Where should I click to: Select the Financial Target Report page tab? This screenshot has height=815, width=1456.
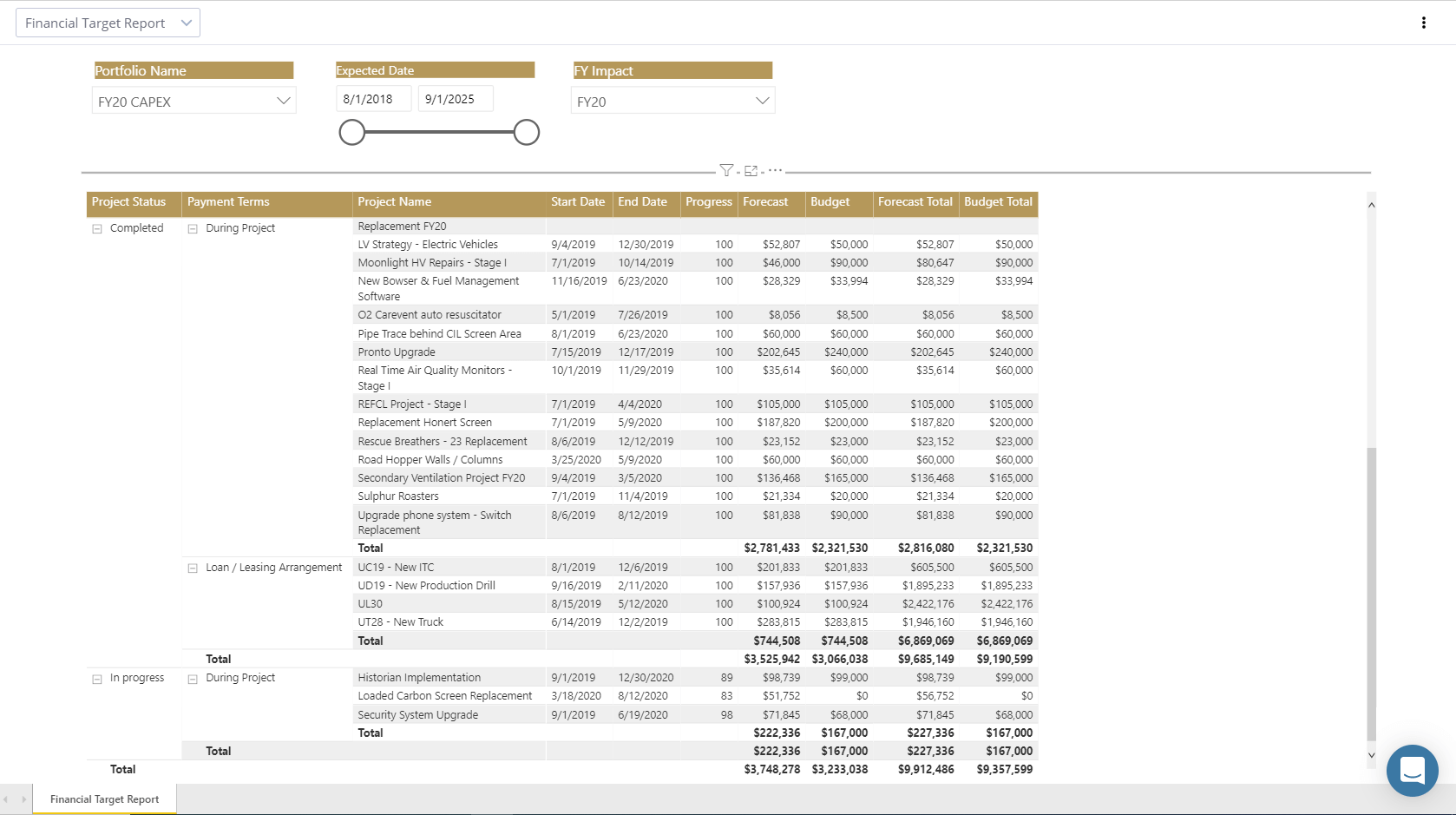point(104,799)
